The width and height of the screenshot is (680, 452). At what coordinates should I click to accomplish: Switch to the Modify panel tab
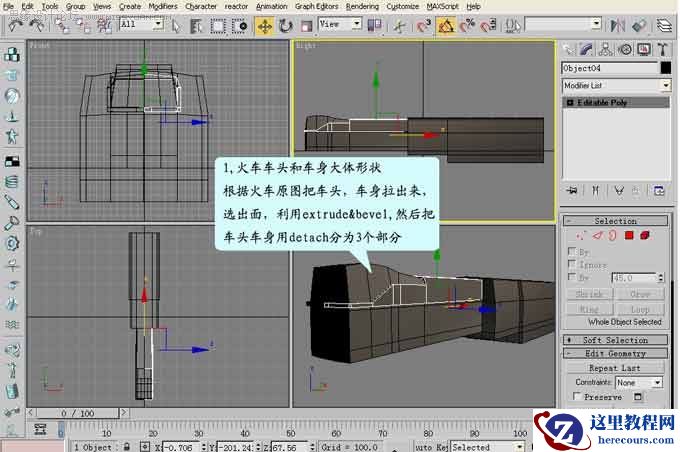pyautogui.click(x=586, y=49)
